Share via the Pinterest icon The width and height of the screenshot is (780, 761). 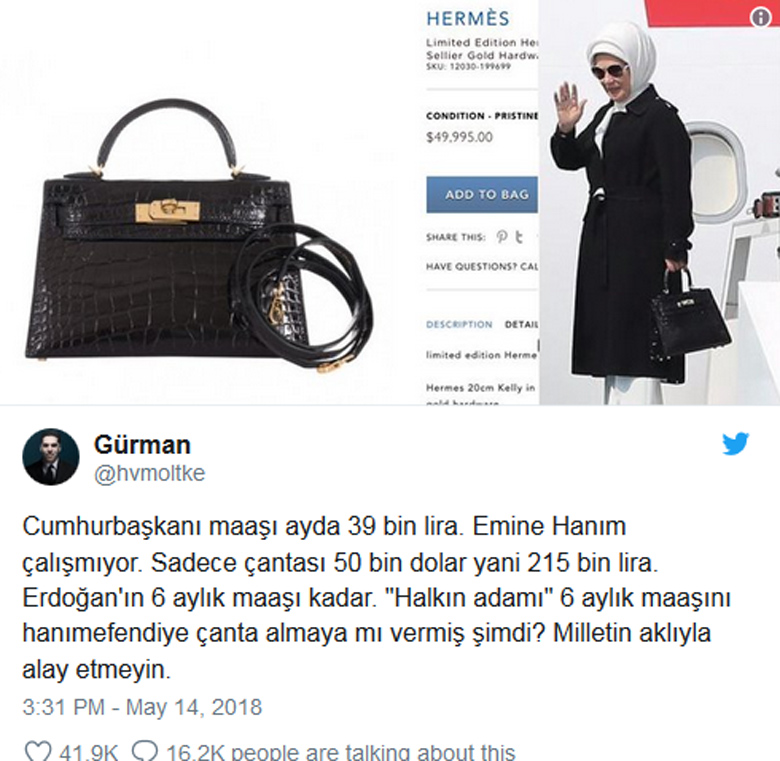(x=502, y=237)
